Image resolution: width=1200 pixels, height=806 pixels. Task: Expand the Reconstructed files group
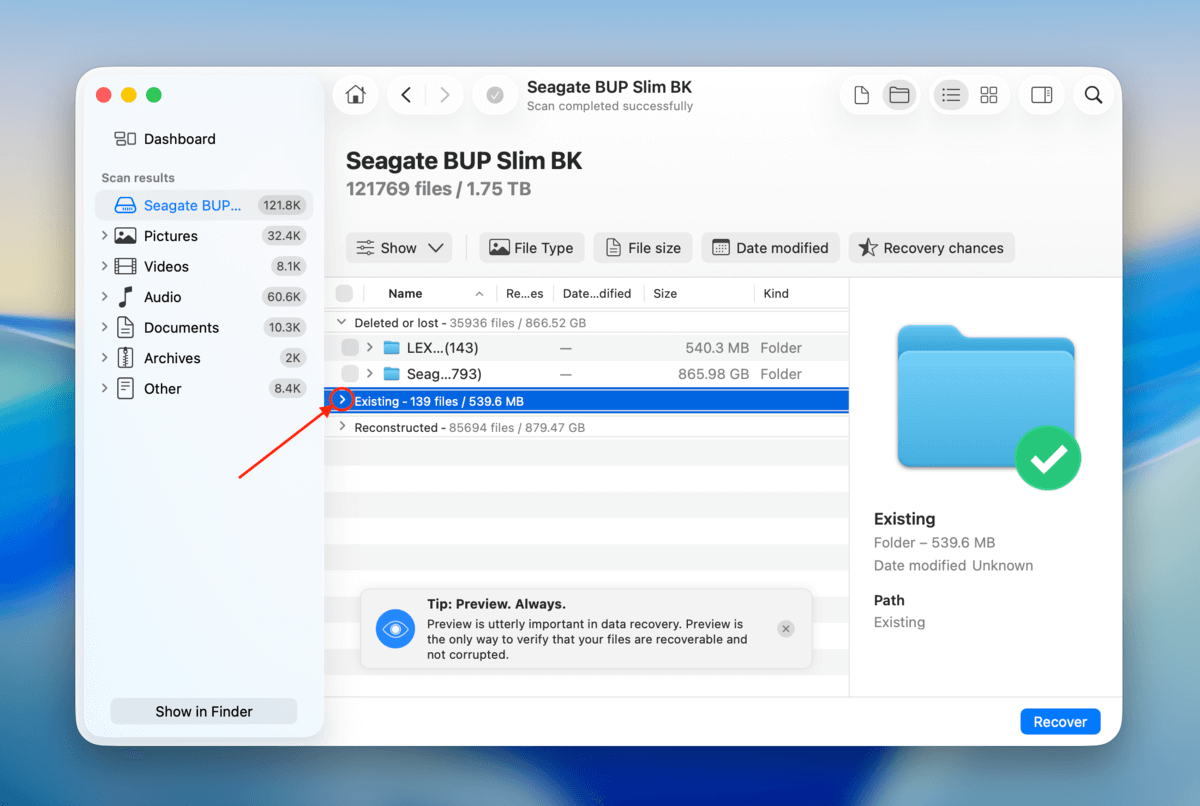[342, 427]
